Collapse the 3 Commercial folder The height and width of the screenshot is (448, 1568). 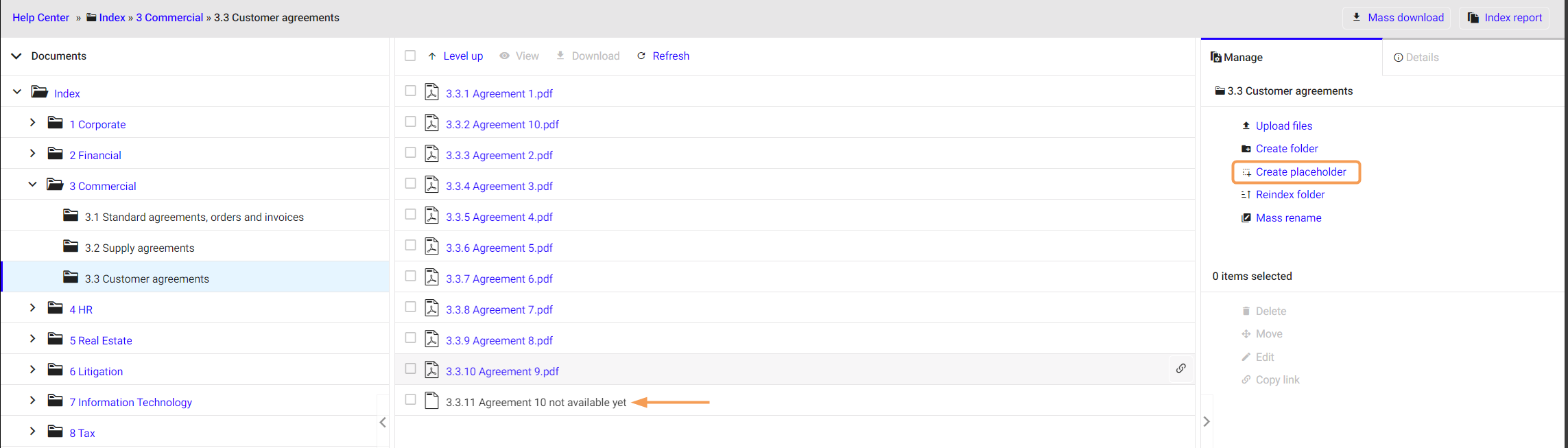point(32,185)
